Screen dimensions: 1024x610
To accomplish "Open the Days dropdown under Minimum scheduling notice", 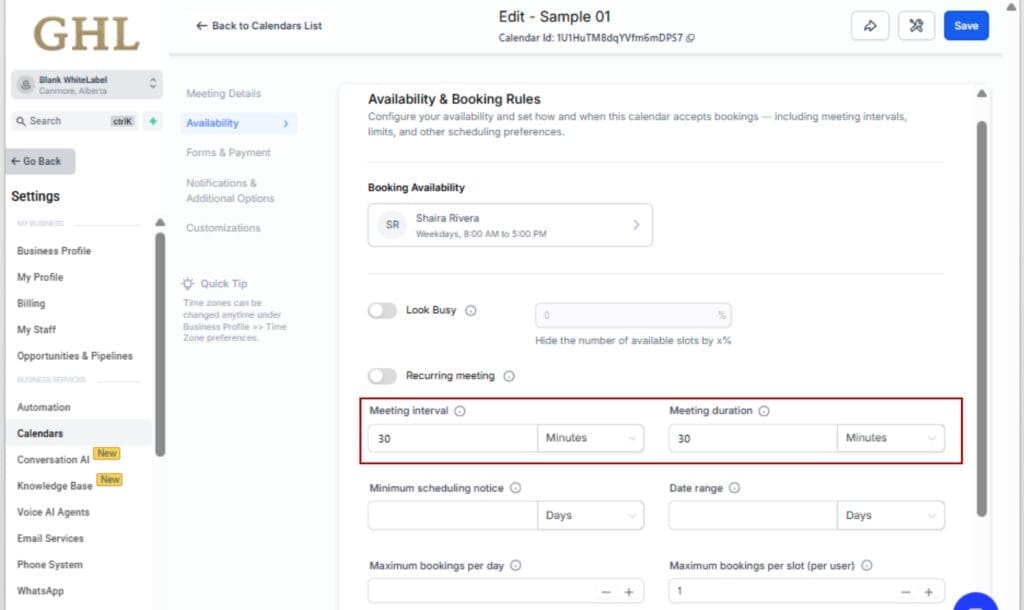I will click(590, 515).
